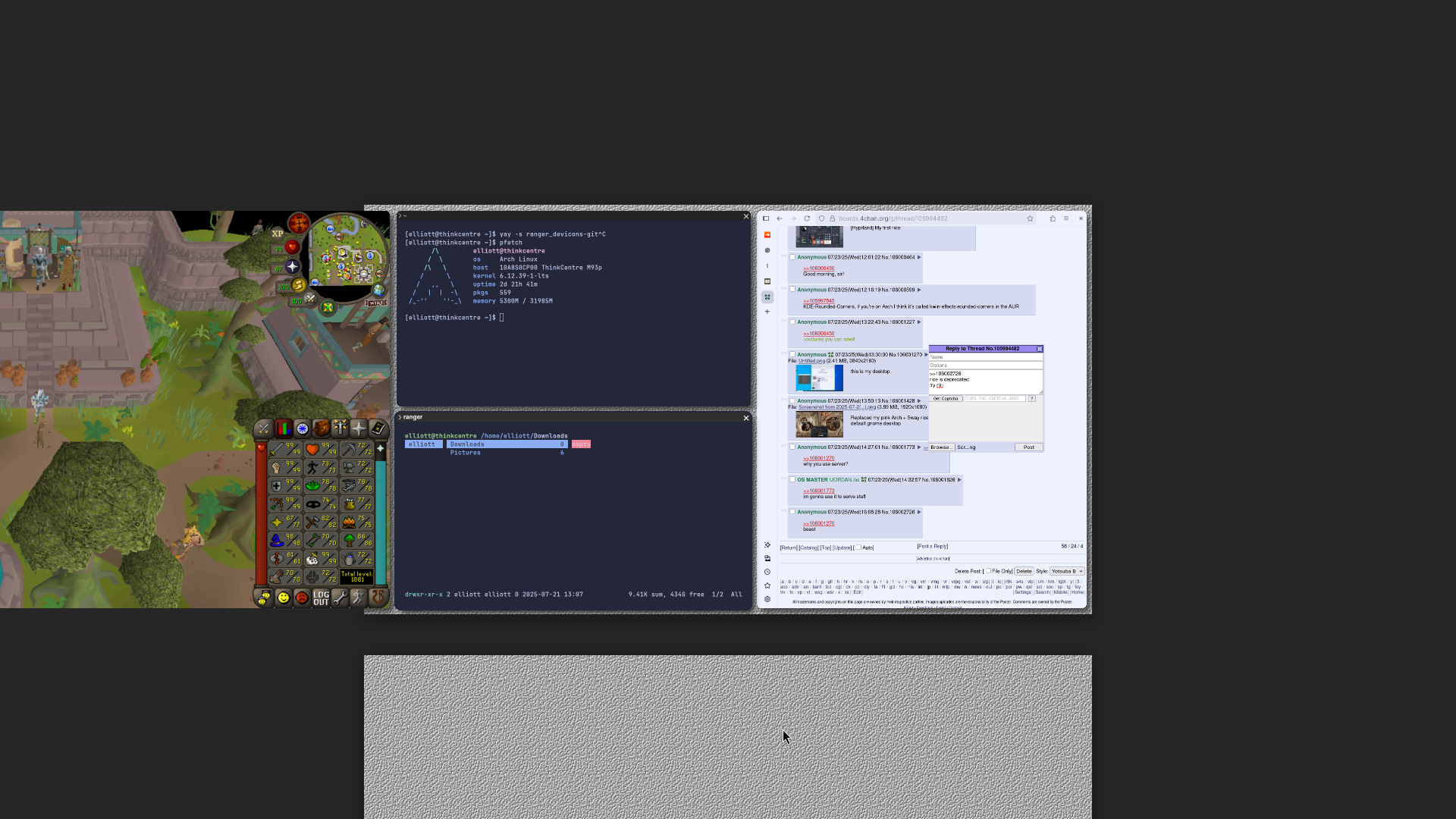Viewport: 1456px width, 819px height.
Task: Open the Combat Options tab in RuneScape
Action: 263,429
